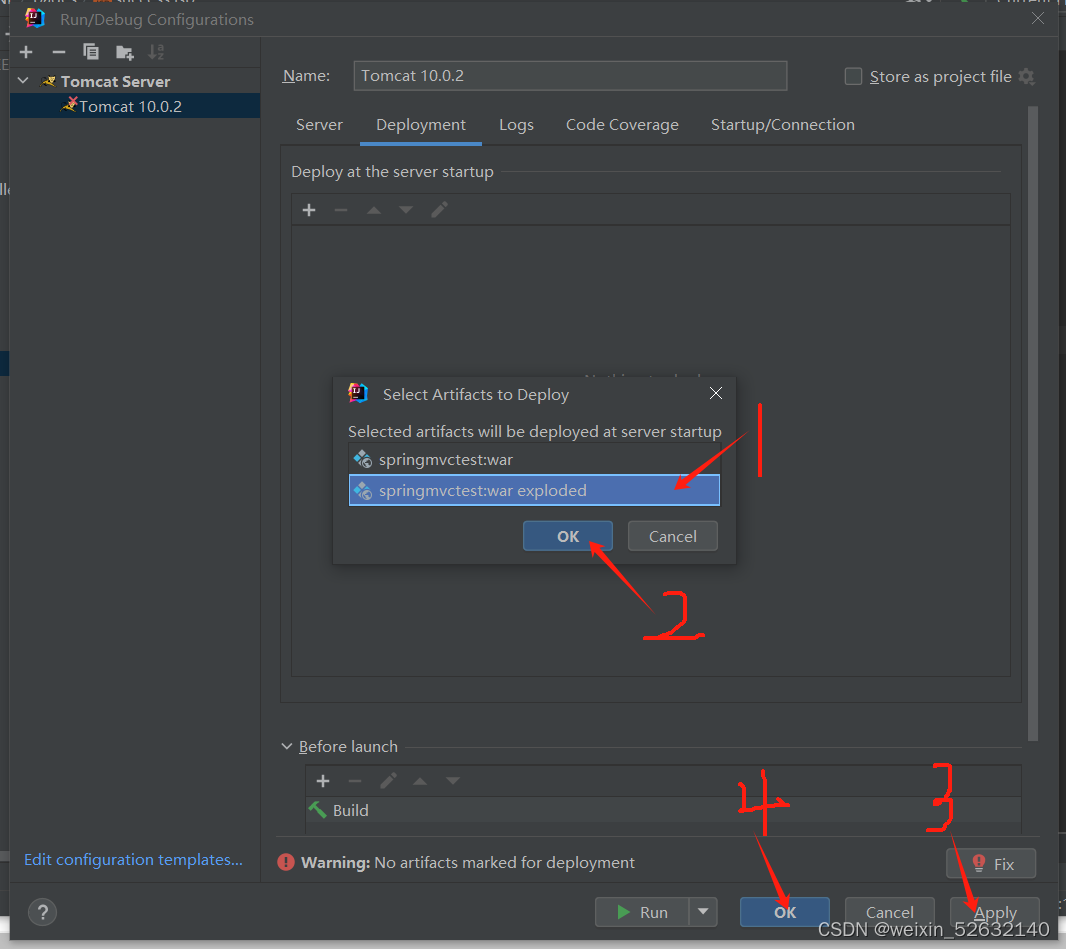This screenshot has width=1066, height=949.
Task: Collapse the Tomcat Server tree node
Action: [23, 81]
